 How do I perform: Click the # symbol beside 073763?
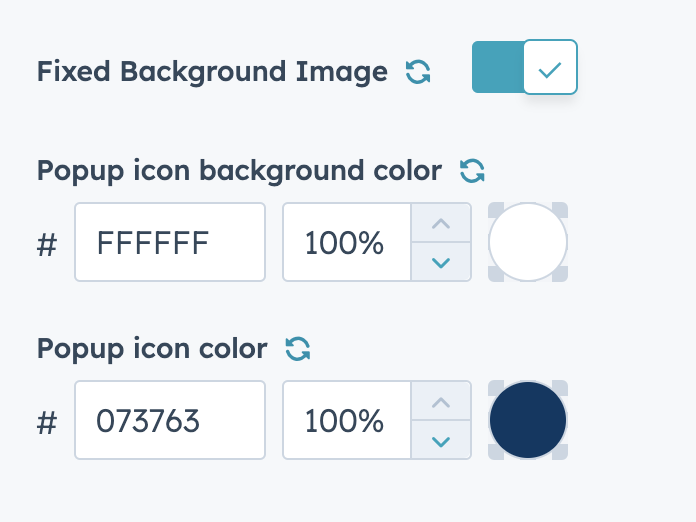(47, 422)
